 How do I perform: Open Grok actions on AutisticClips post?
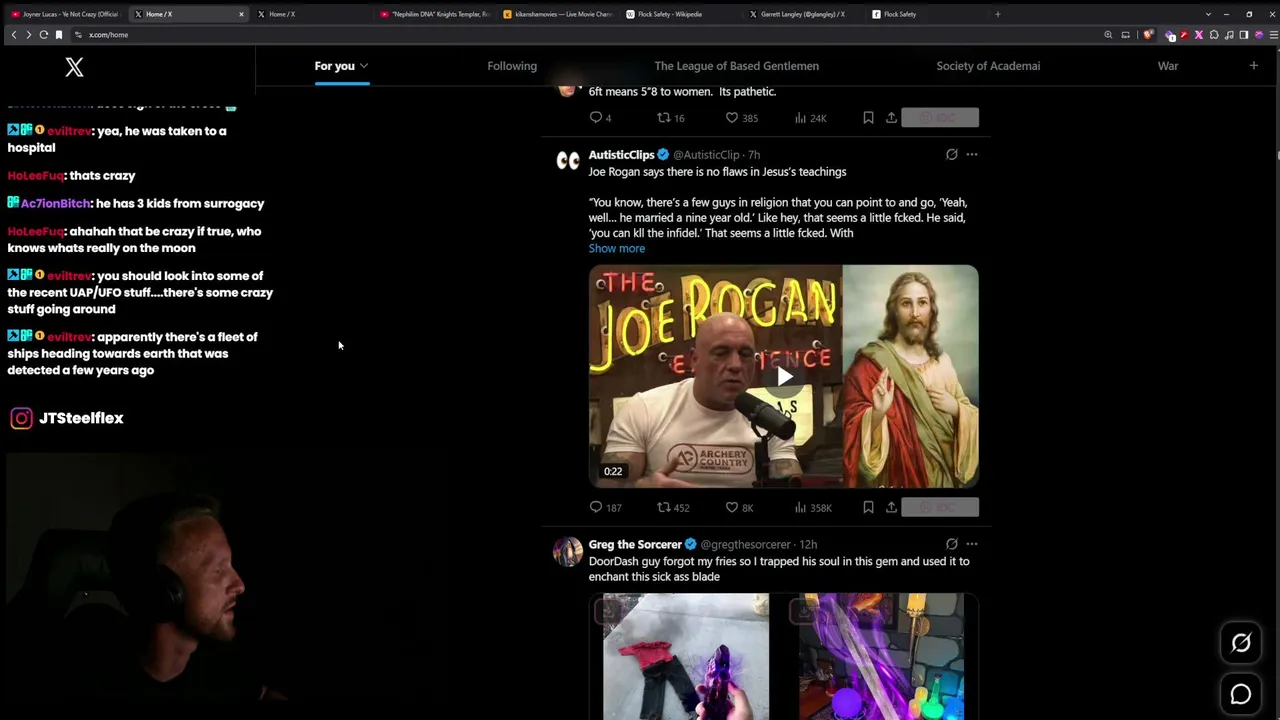[x=951, y=155]
